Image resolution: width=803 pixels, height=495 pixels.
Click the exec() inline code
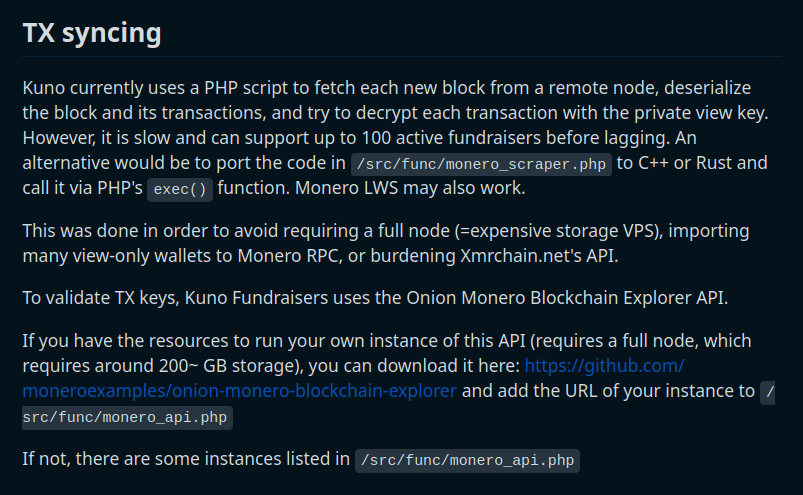[x=180, y=189]
